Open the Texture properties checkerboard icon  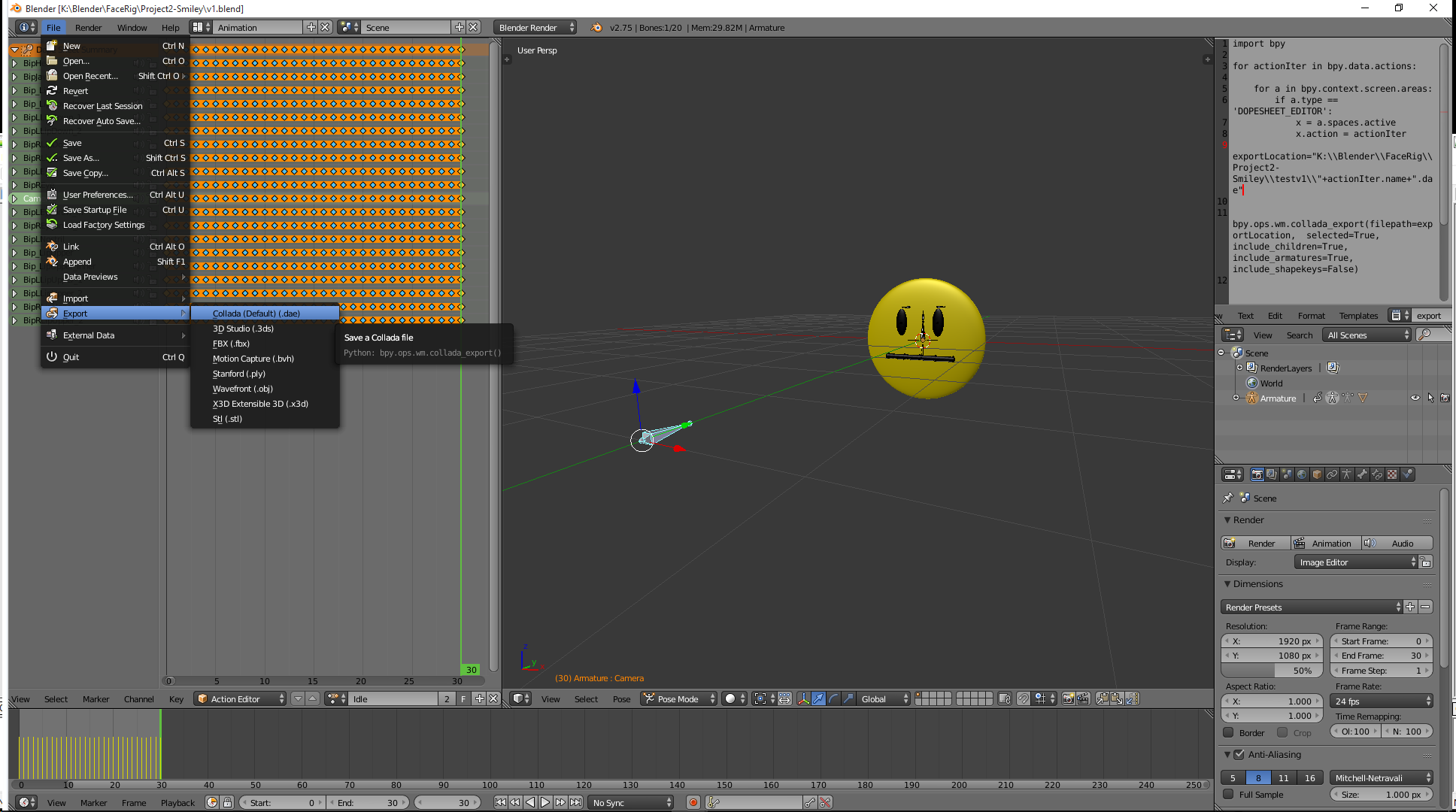pos(1392,474)
